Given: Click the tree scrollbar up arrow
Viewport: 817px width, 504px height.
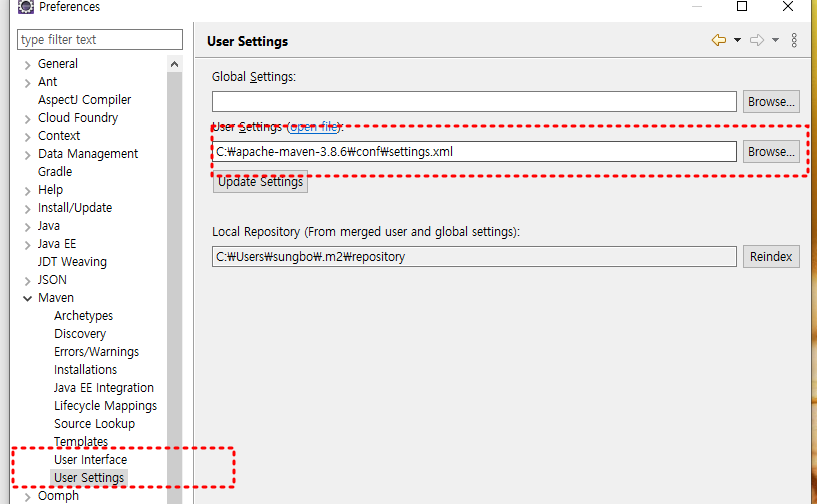Looking at the screenshot, I should (x=175, y=64).
